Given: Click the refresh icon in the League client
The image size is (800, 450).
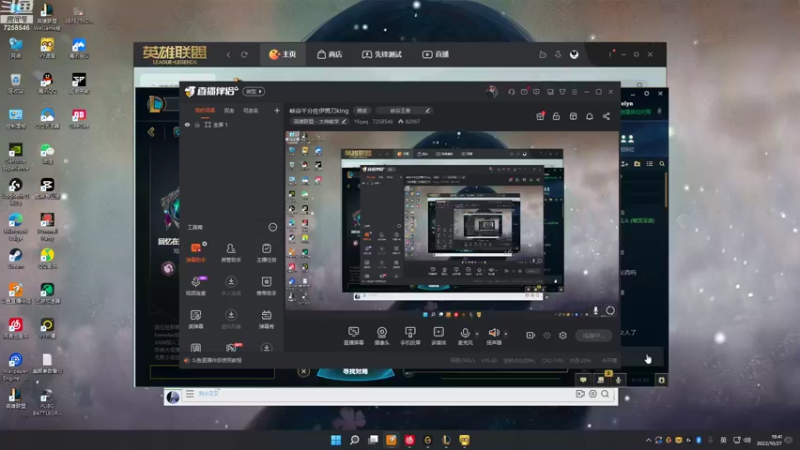Looking at the screenshot, I should click(244, 55).
